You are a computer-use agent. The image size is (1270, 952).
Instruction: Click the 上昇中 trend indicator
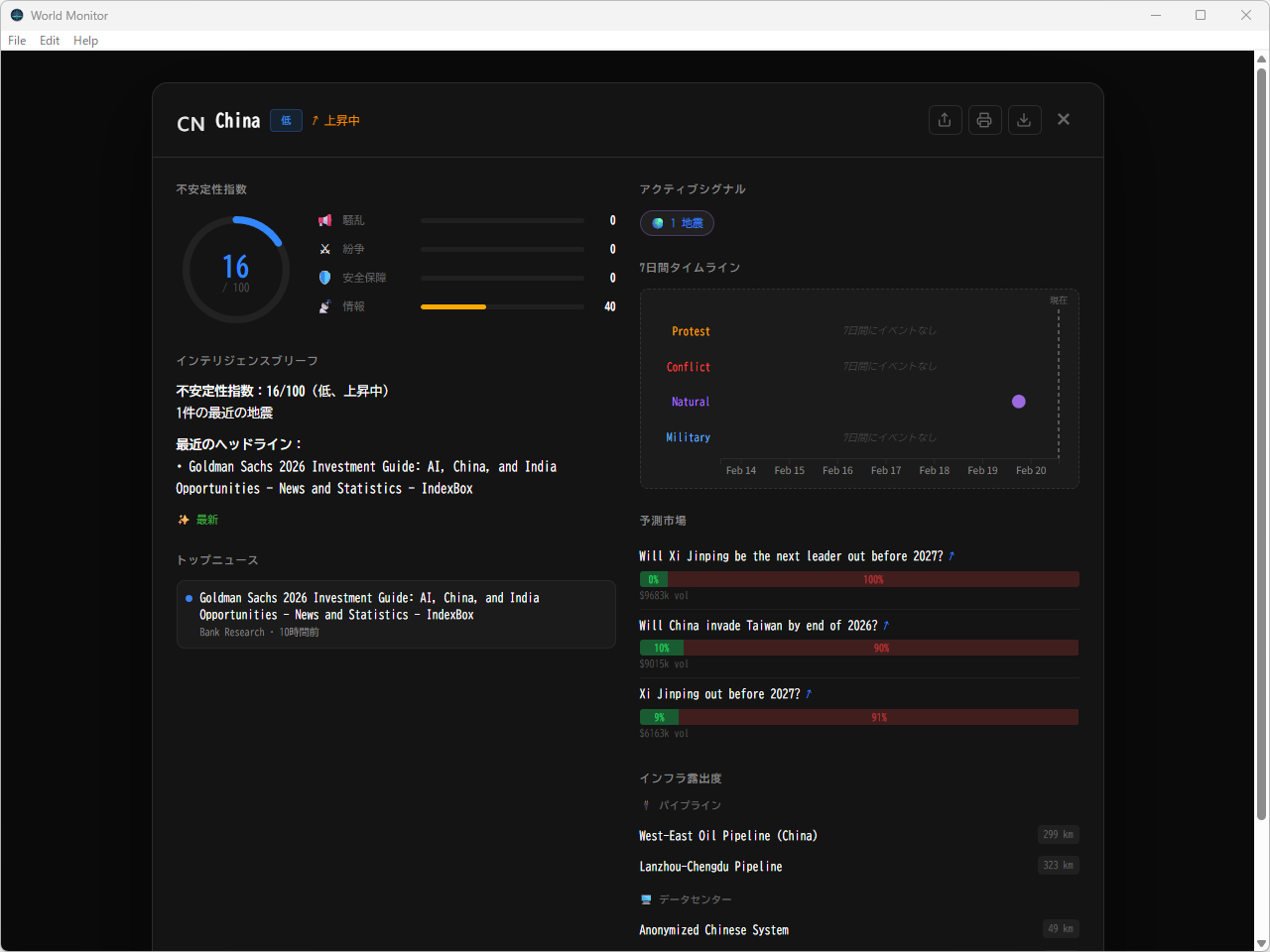click(335, 121)
